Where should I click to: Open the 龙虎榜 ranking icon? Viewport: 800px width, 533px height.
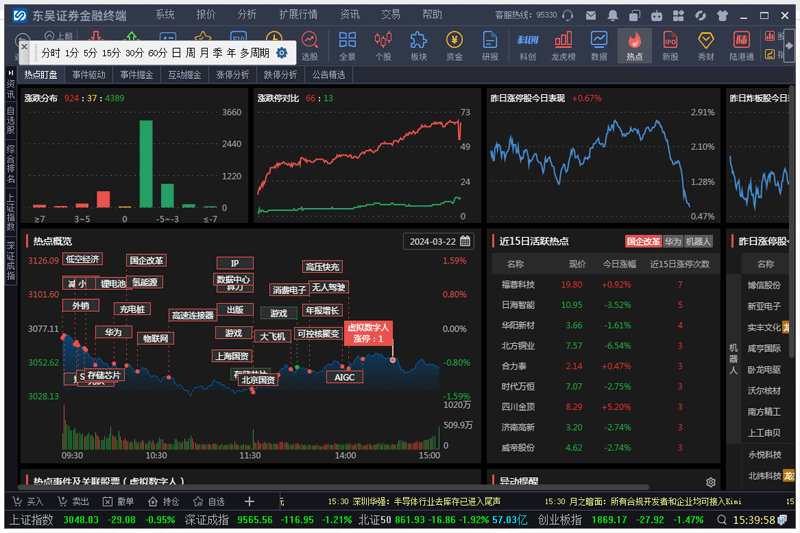[563, 45]
